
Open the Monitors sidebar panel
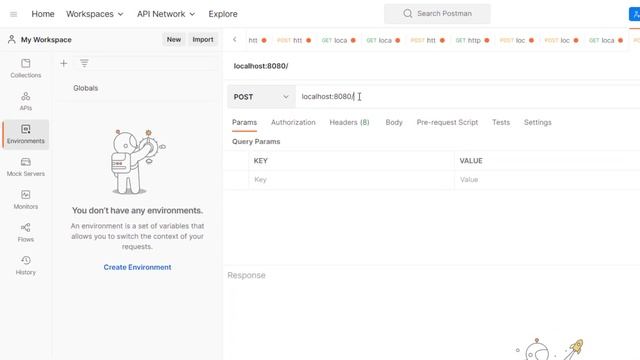point(26,200)
